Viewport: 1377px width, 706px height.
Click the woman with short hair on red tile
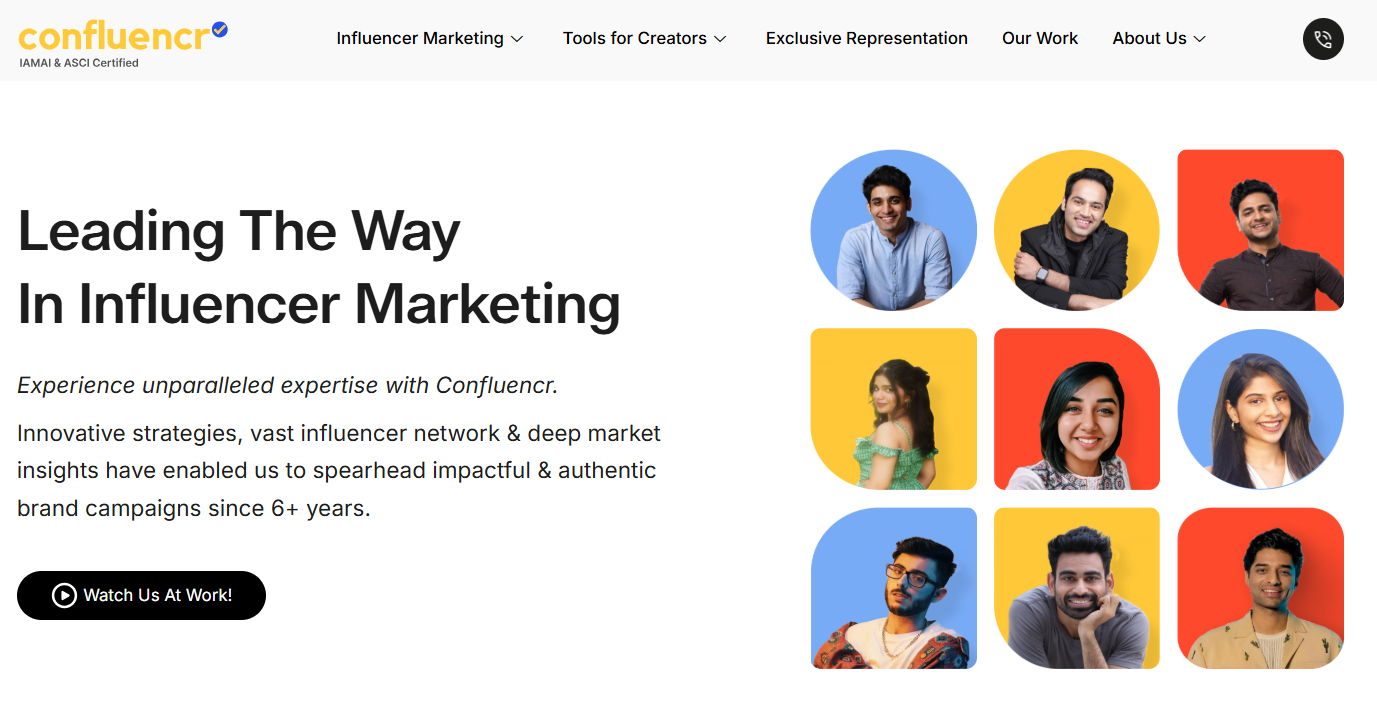1077,409
